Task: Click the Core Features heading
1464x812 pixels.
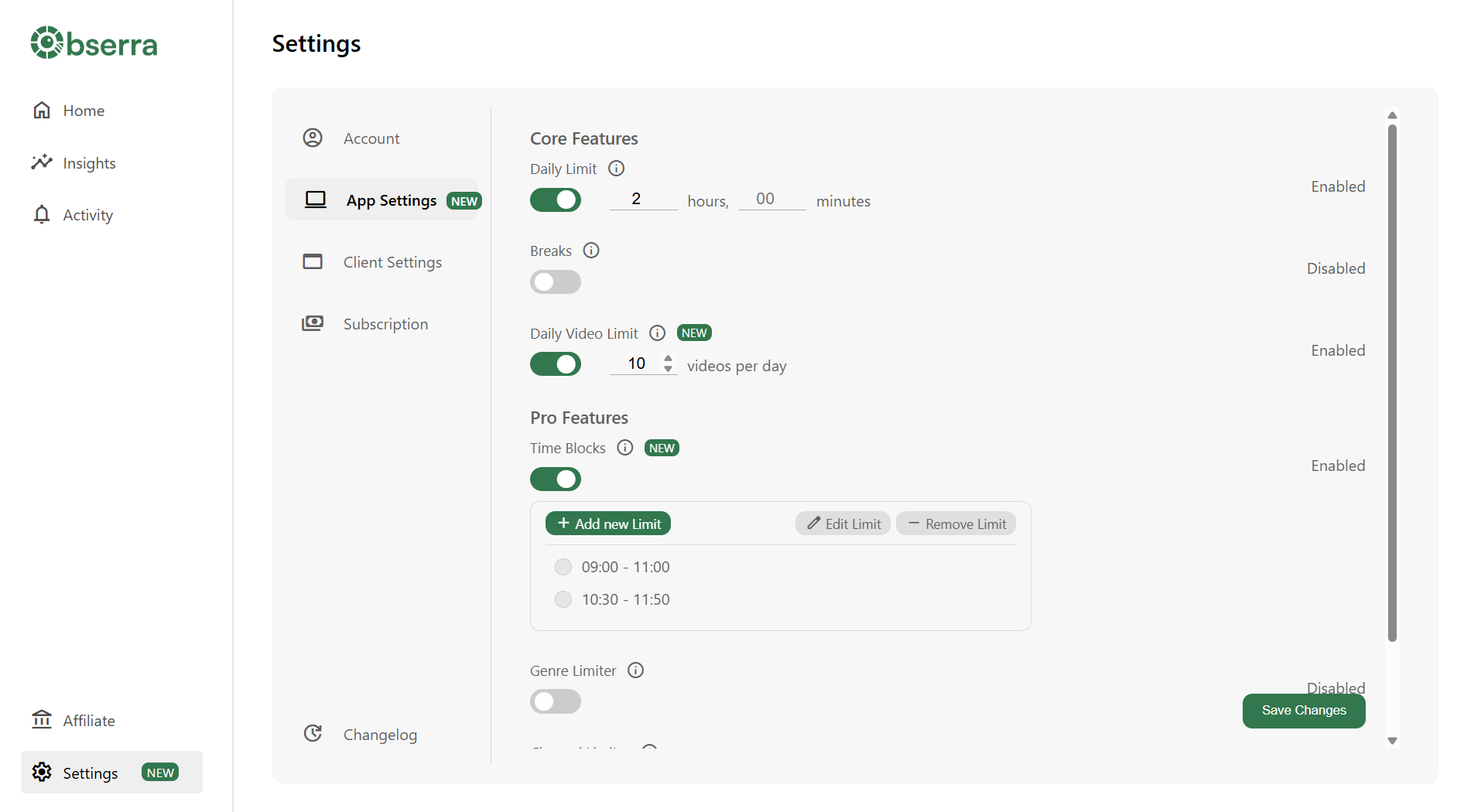Action: pos(584,138)
